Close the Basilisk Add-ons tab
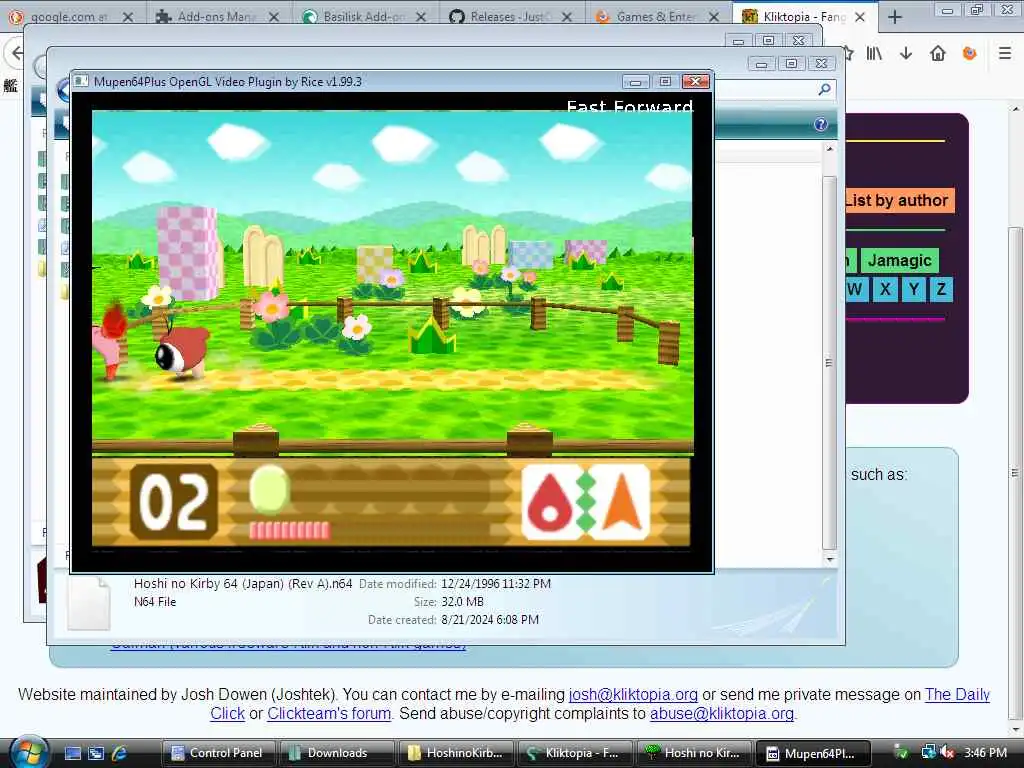1024x768 pixels. pyautogui.click(x=421, y=17)
